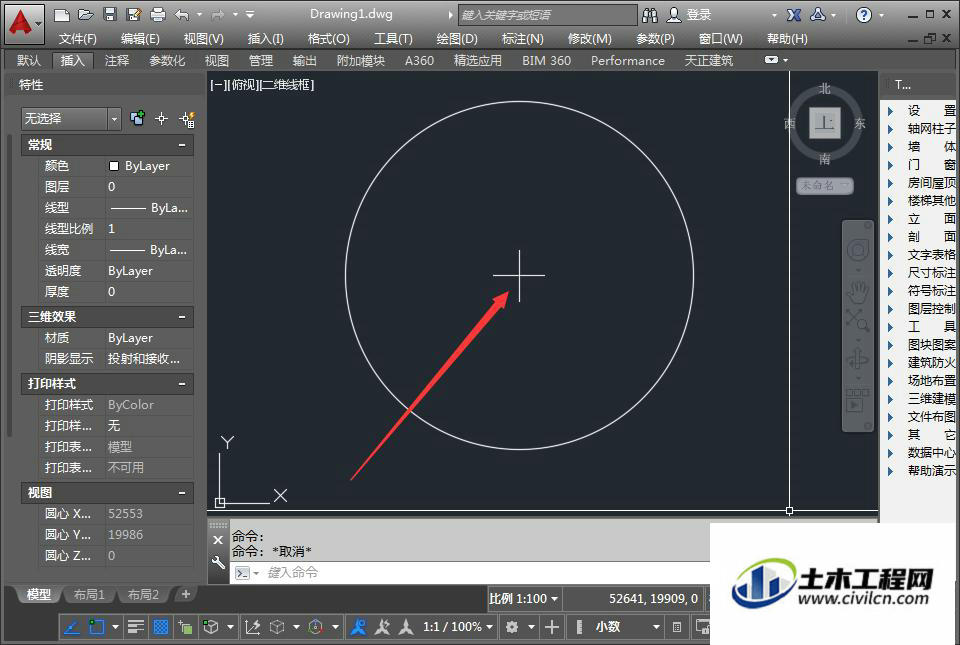Click the Help question mark icon
The image size is (960, 645).
click(x=863, y=15)
